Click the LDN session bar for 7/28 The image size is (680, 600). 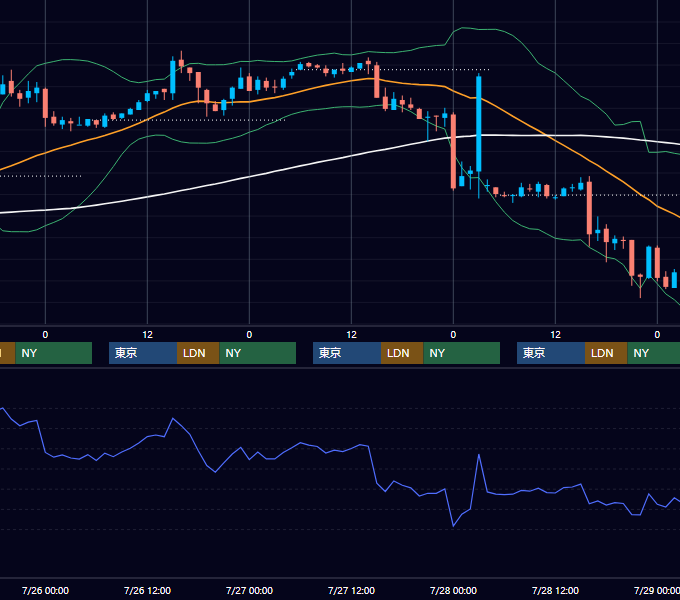pos(606,353)
